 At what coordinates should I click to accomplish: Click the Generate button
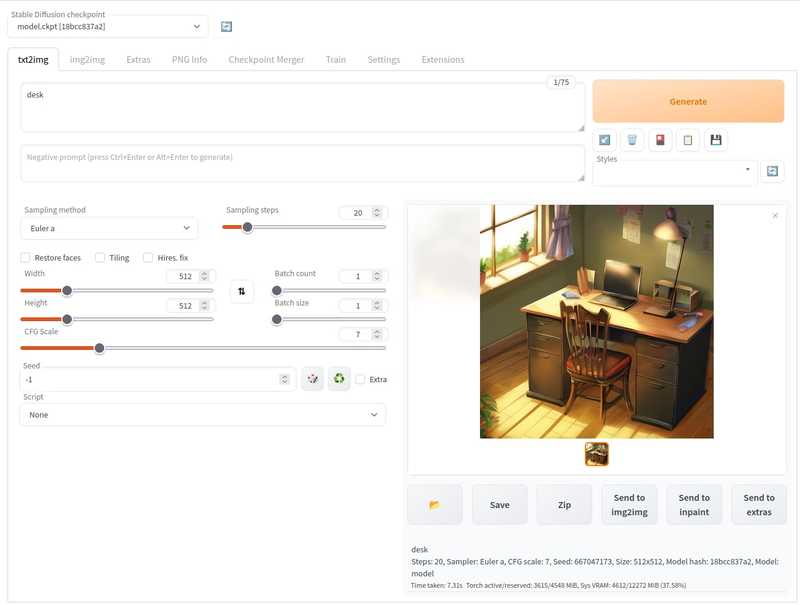coord(688,101)
